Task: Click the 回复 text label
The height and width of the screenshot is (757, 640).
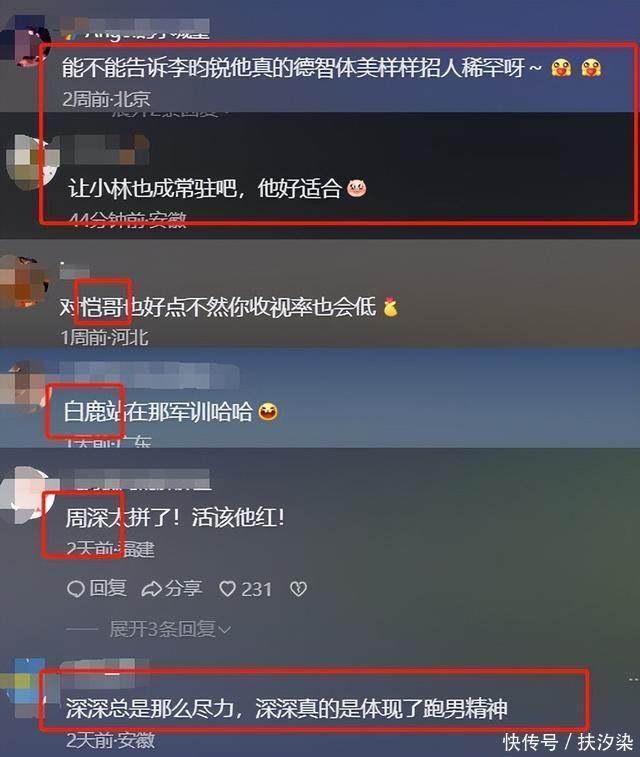Action: [108, 589]
